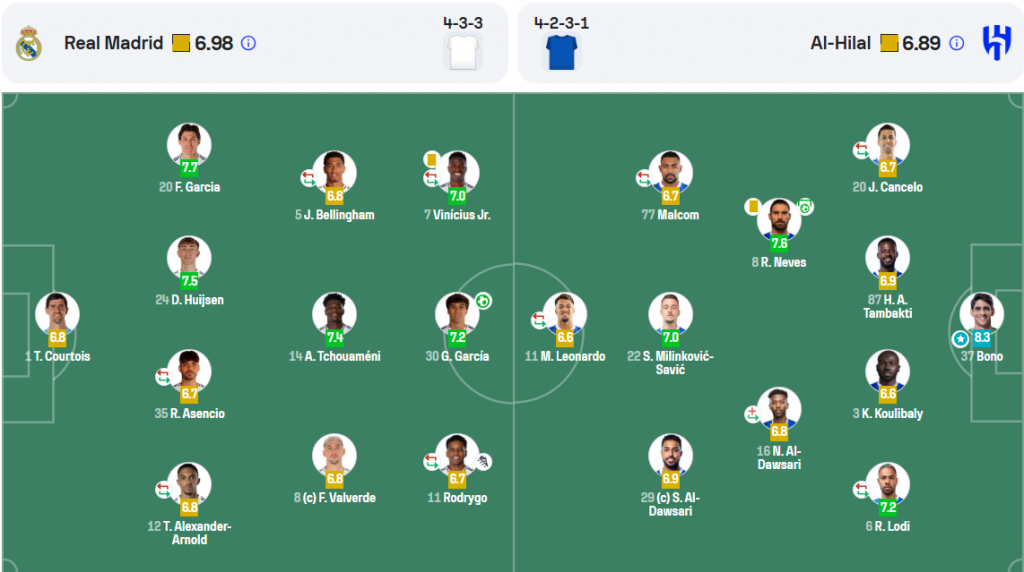Viewport: 1024px width, 572px height.
Task: Click the Real Madrid rating info icon
Action: point(248,43)
